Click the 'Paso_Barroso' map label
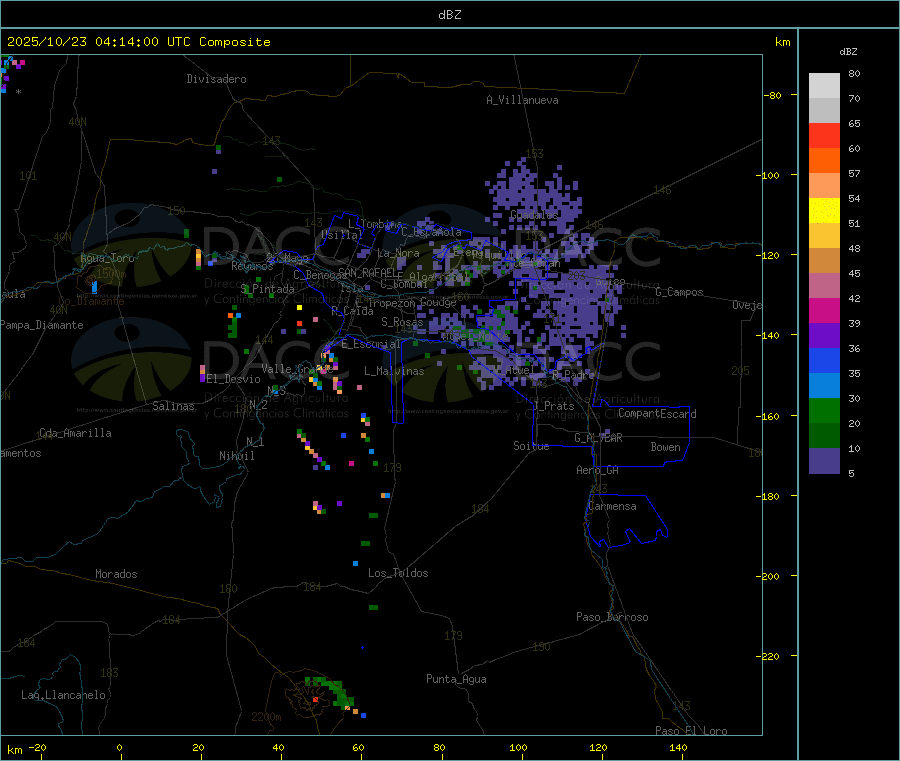Screen dimensions: 900x761 612,617
